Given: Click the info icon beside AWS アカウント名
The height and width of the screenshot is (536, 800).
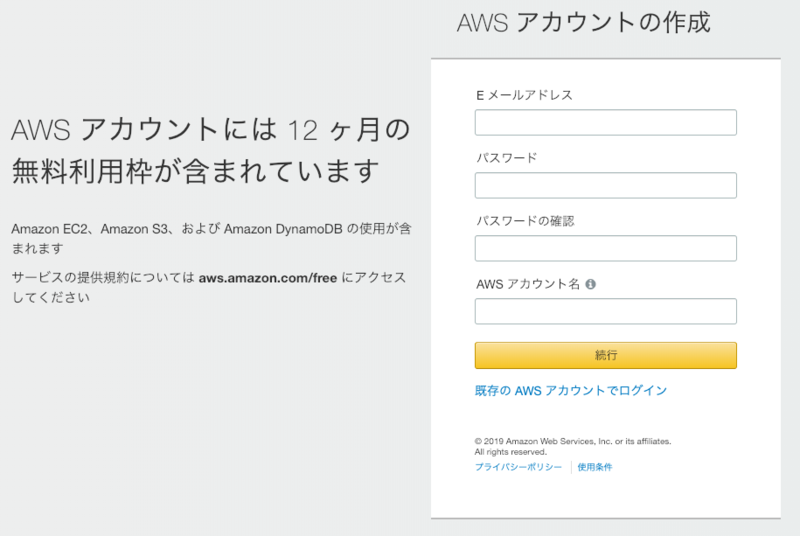Looking at the screenshot, I should pos(590,284).
